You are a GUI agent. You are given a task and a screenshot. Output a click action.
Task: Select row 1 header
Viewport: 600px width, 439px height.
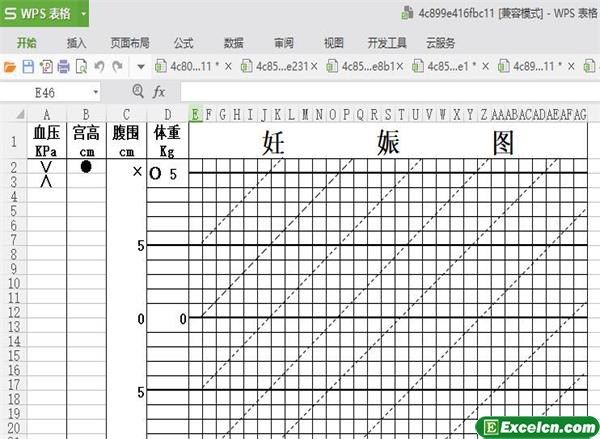[x=14, y=142]
